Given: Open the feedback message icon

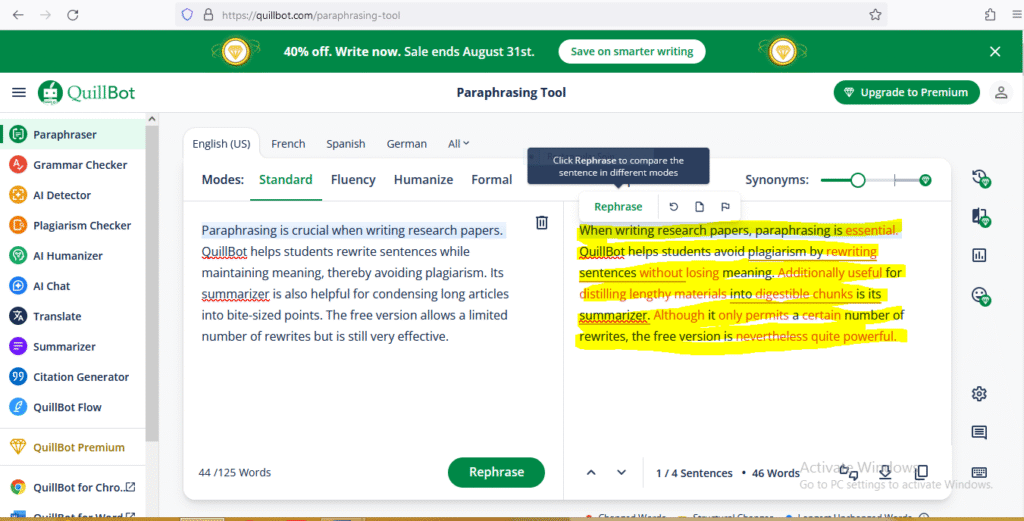Looking at the screenshot, I should (979, 432).
